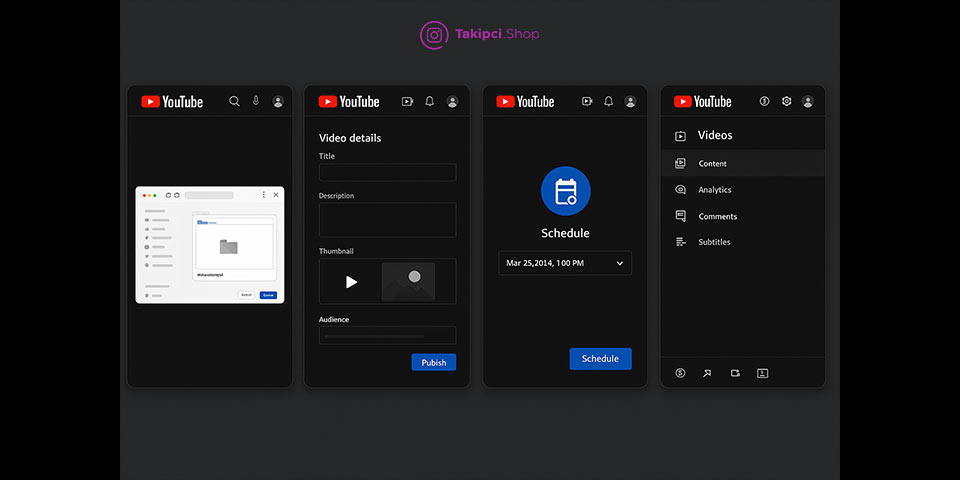Open the Mar 25, 2014 date dropdown
The width and height of the screenshot is (960, 480).
pos(565,263)
